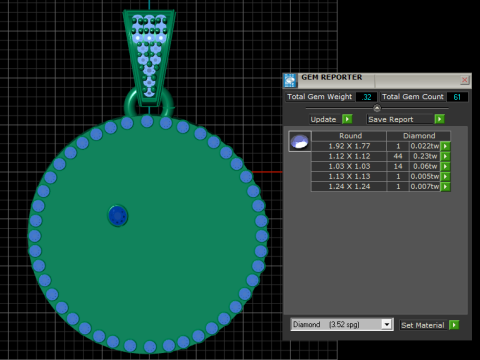Click the count cell showing 14
Screen dimensions: 480x360
[x=398, y=166]
